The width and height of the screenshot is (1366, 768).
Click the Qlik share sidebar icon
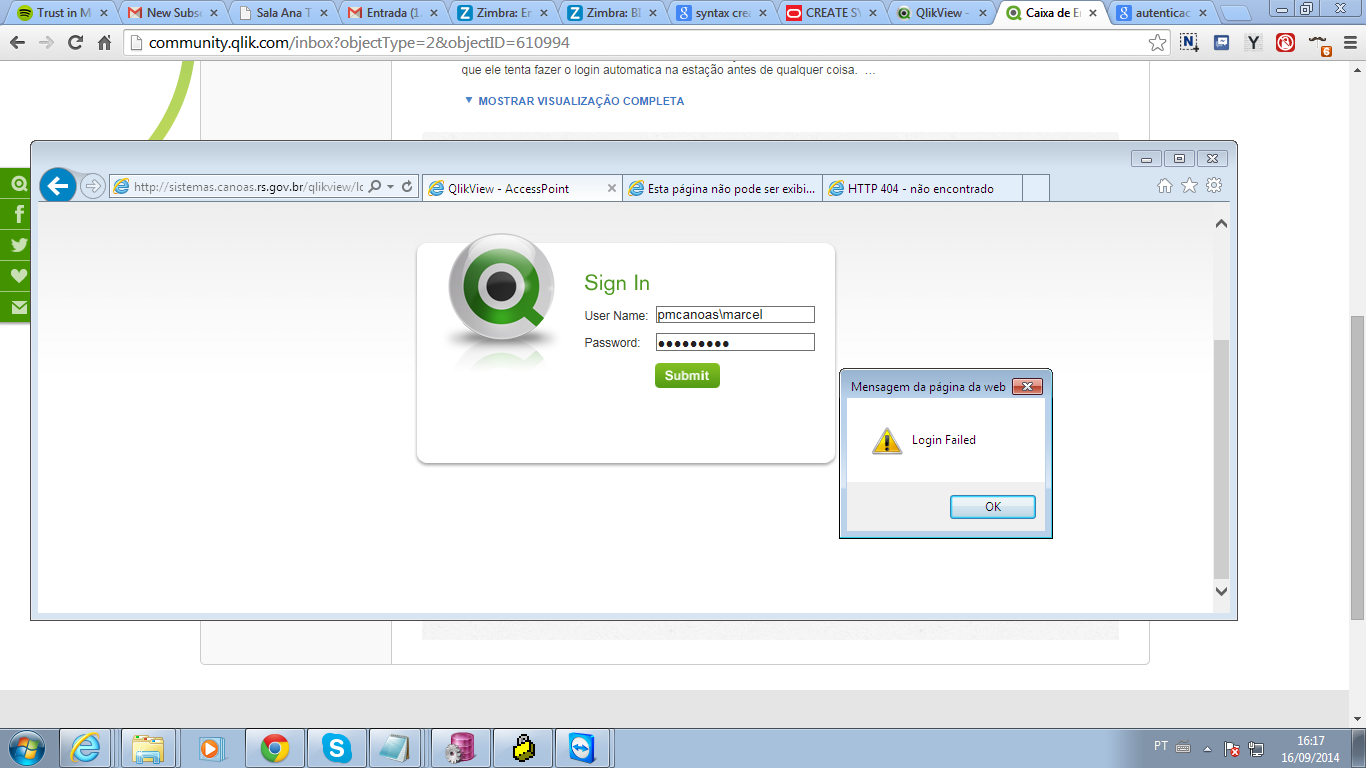click(x=18, y=183)
